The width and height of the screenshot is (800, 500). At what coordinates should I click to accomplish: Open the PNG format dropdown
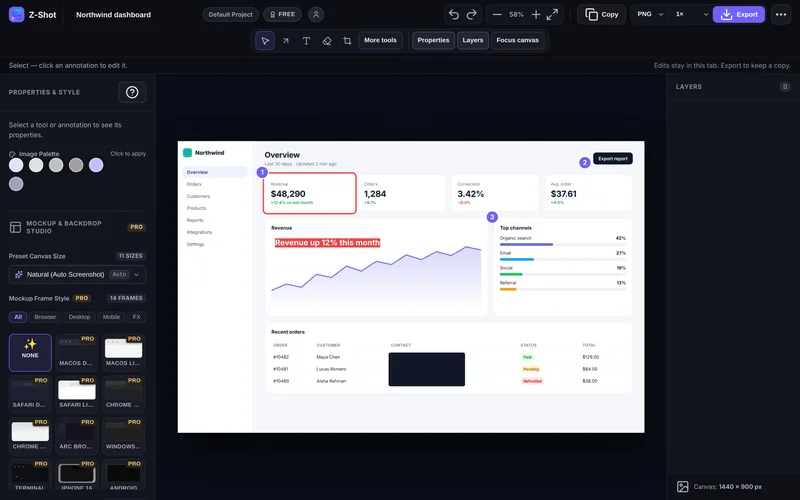pyautogui.click(x=649, y=14)
